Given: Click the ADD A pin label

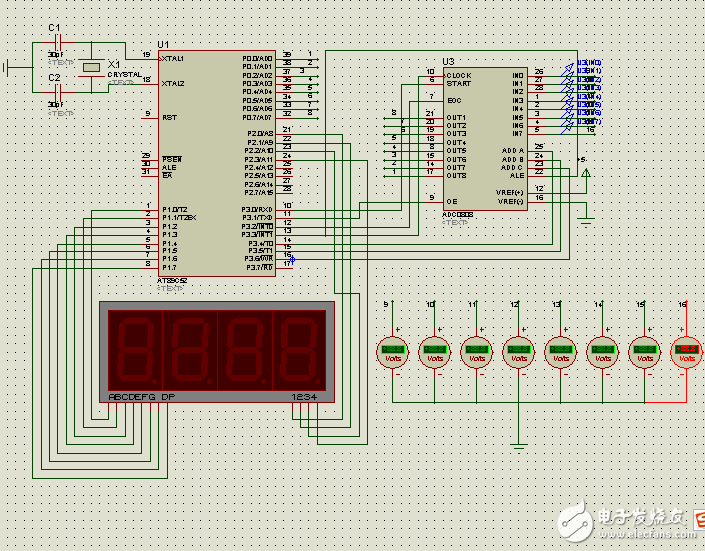Looking at the screenshot, I should point(513,151).
